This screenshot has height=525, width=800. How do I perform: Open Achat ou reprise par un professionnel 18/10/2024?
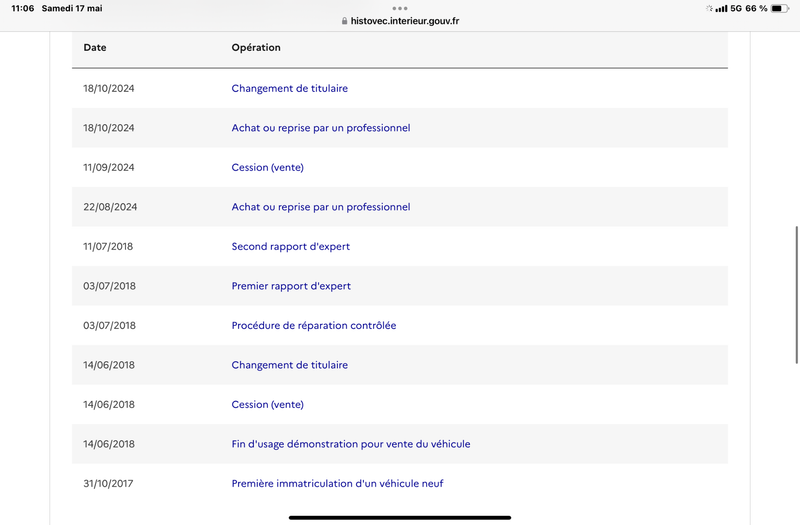coord(321,128)
